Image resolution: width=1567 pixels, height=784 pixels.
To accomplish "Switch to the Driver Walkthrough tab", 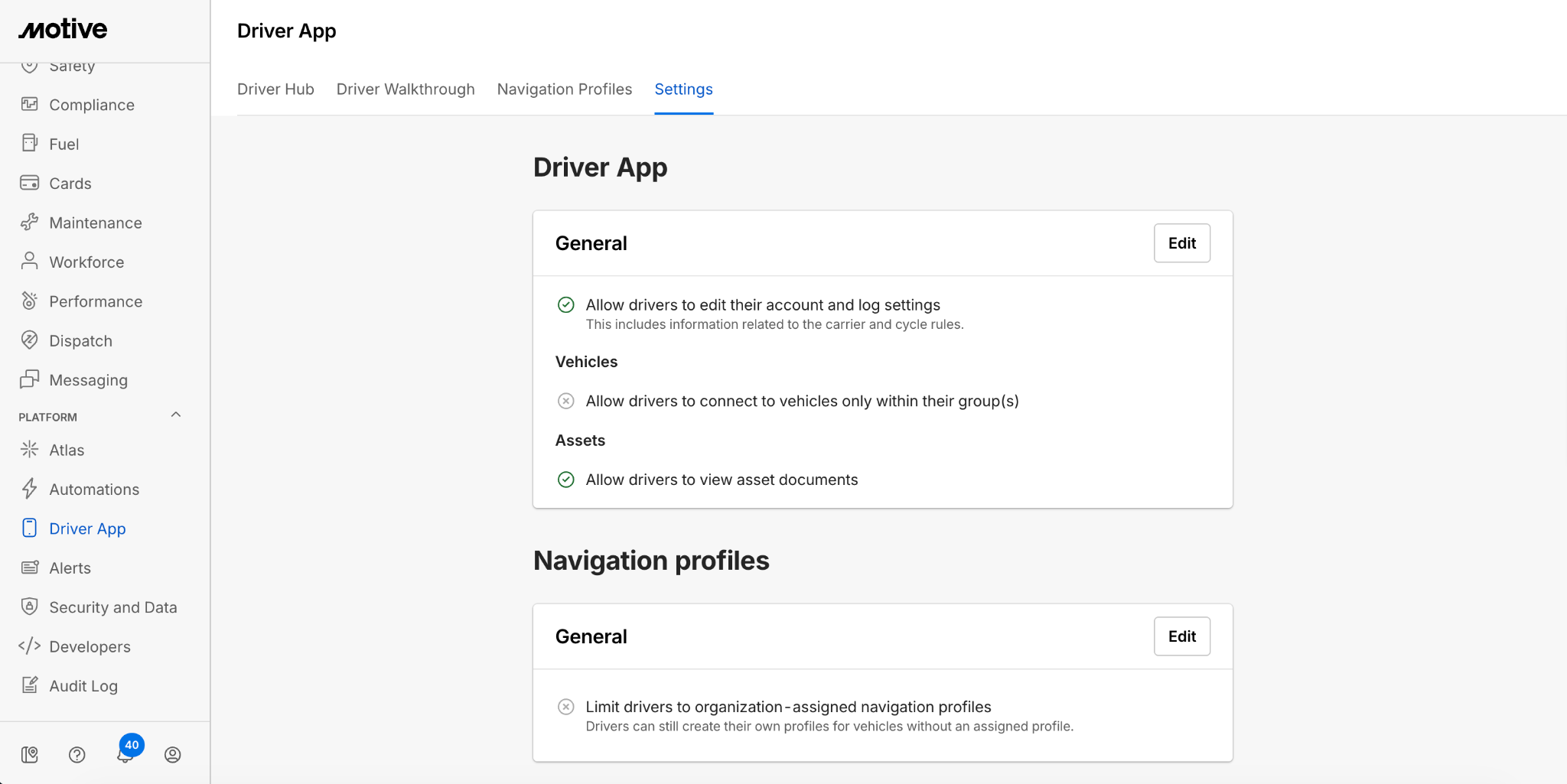I will 406,89.
